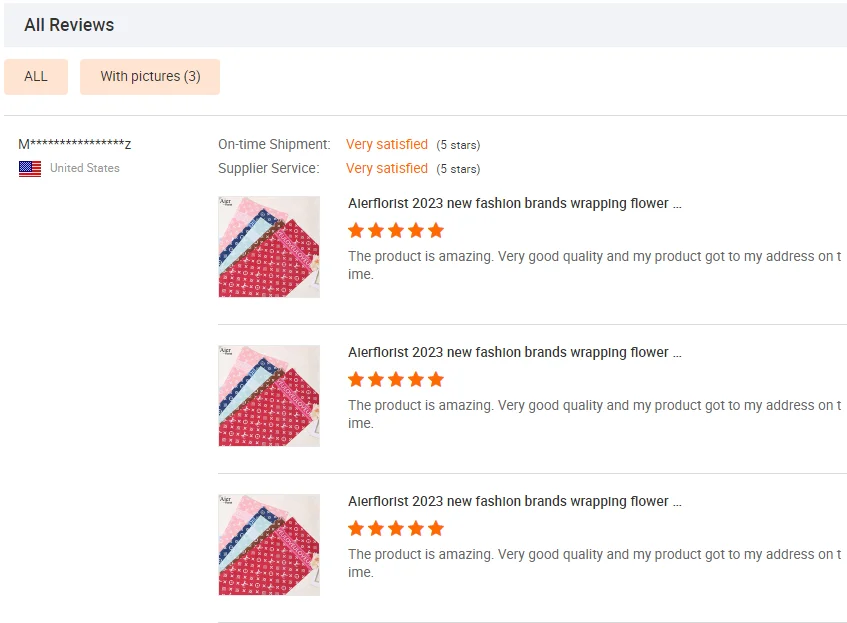Screen dimensions: 847x623
Task: Click the second review's five-star rating
Action: pyautogui.click(x=396, y=380)
